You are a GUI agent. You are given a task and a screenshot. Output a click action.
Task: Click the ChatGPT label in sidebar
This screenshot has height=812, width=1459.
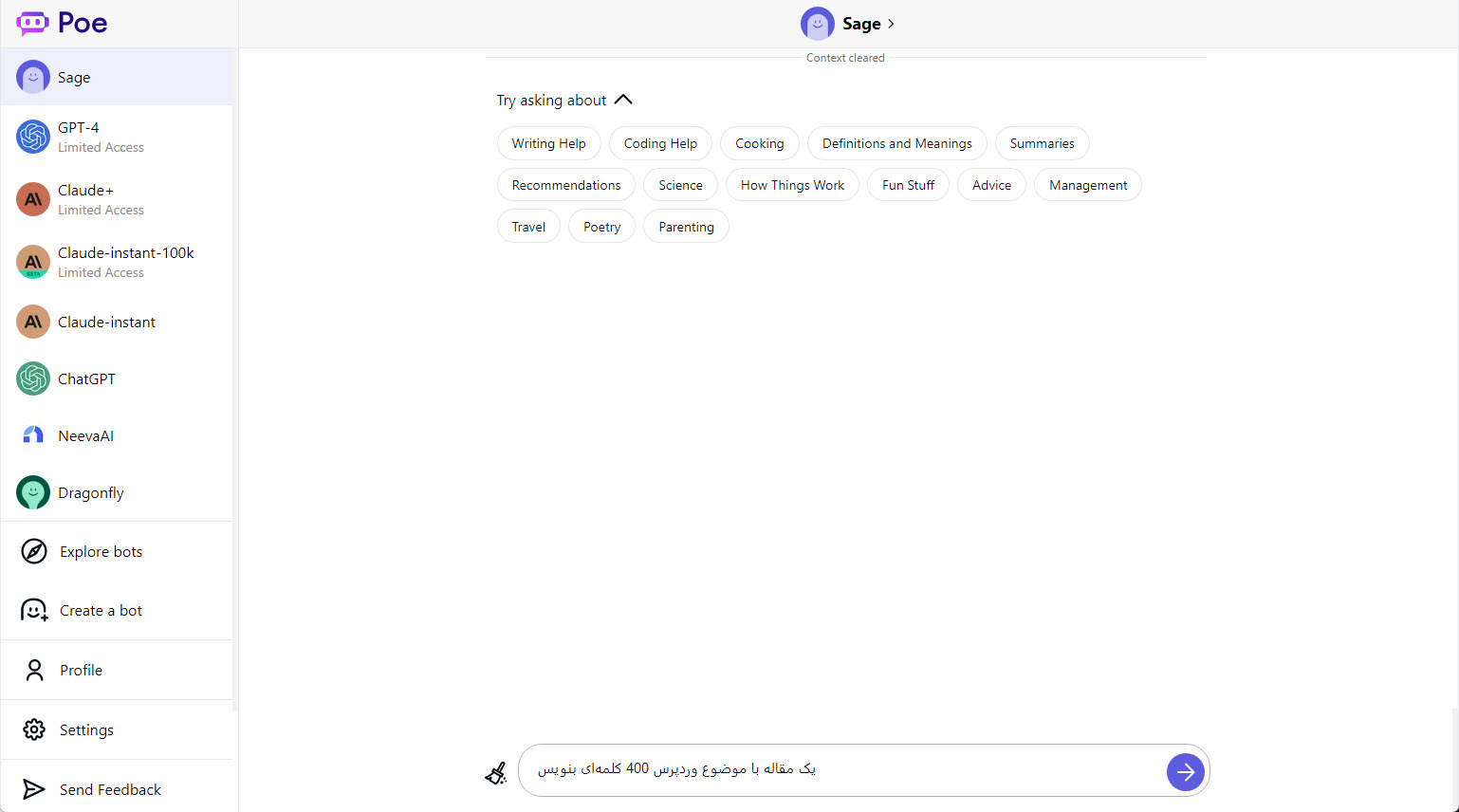coord(86,378)
